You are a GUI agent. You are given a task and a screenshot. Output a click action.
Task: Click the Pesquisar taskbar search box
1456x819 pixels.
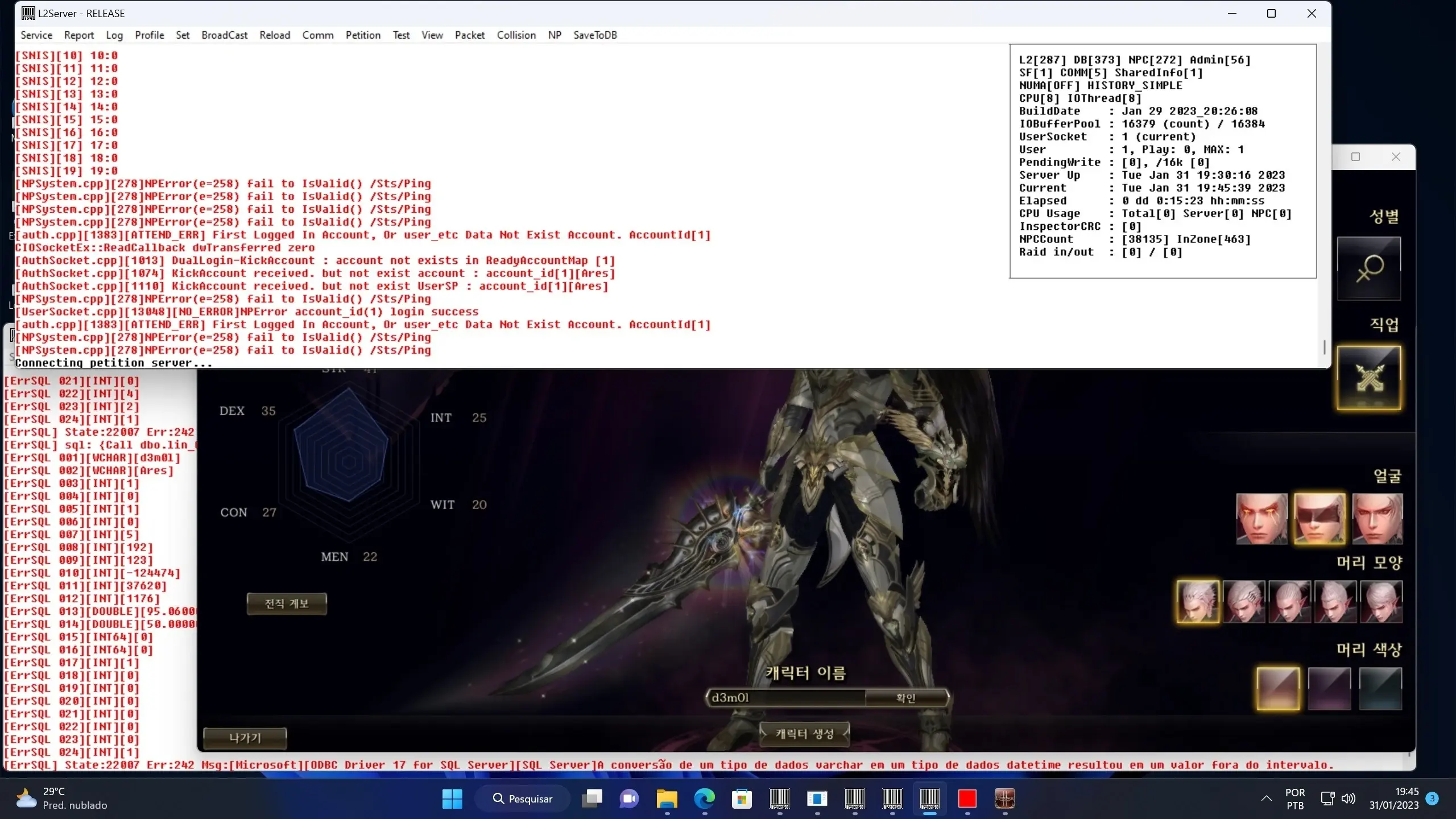523,799
